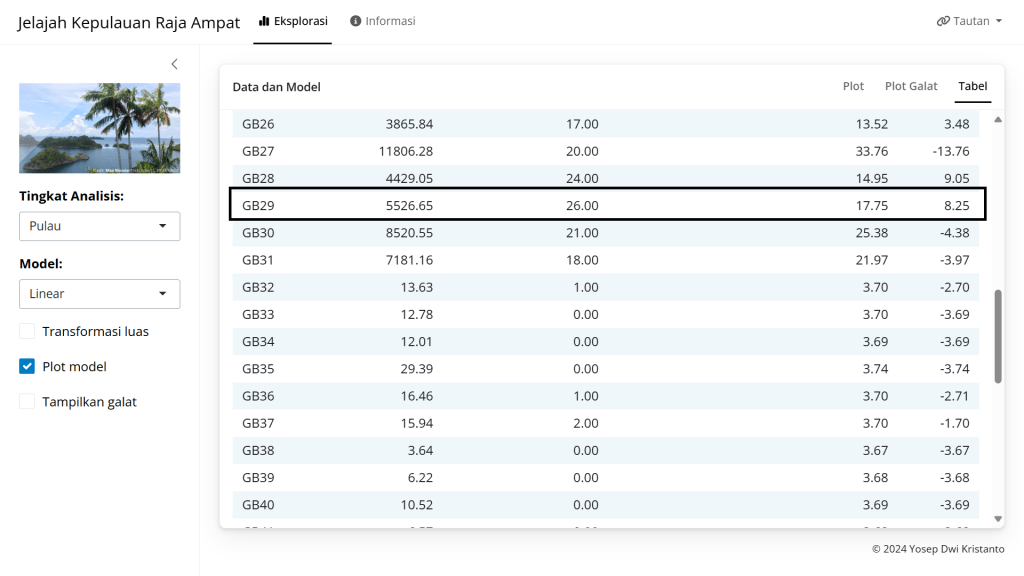Image resolution: width=1024 pixels, height=576 pixels.
Task: Click the Jelajah Kepulauan Raja Ampat title
Action: [x=129, y=23]
